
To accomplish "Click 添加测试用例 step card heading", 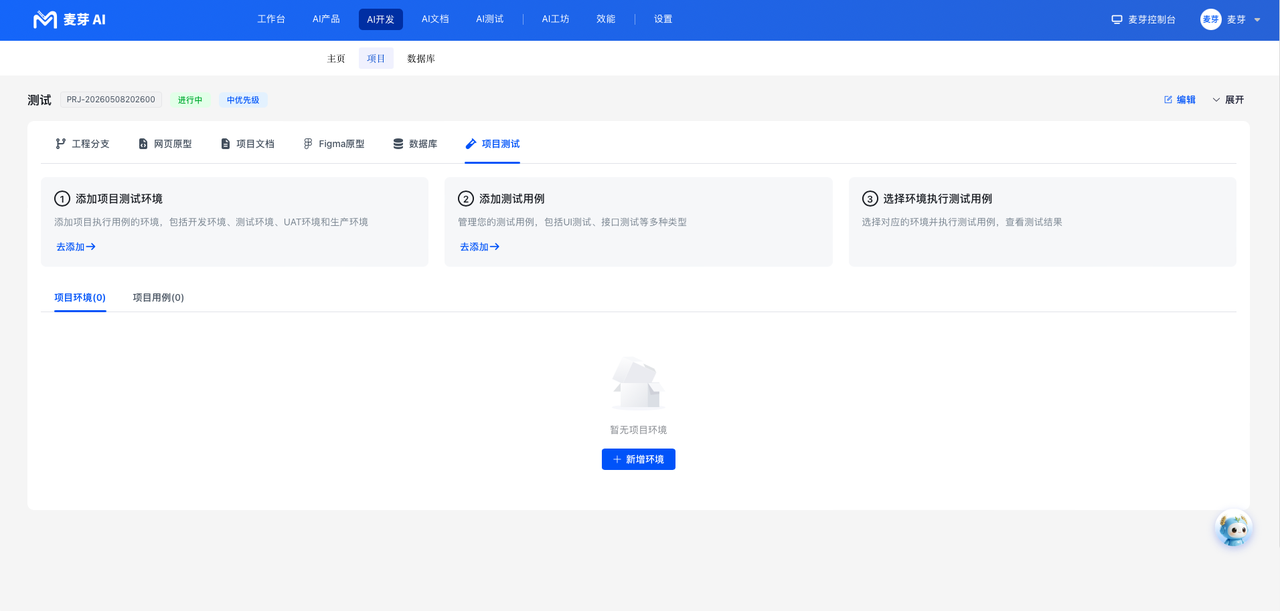I will 512,199.
